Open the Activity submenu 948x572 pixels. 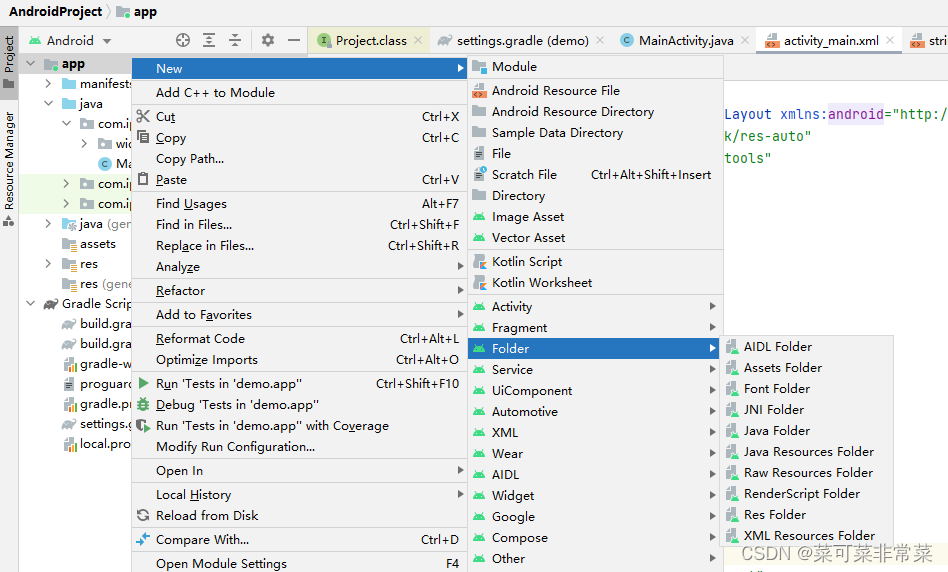pos(596,307)
